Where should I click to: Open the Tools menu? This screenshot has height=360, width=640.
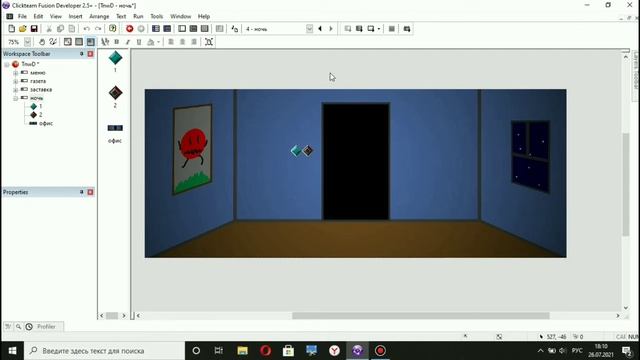[x=156, y=16]
